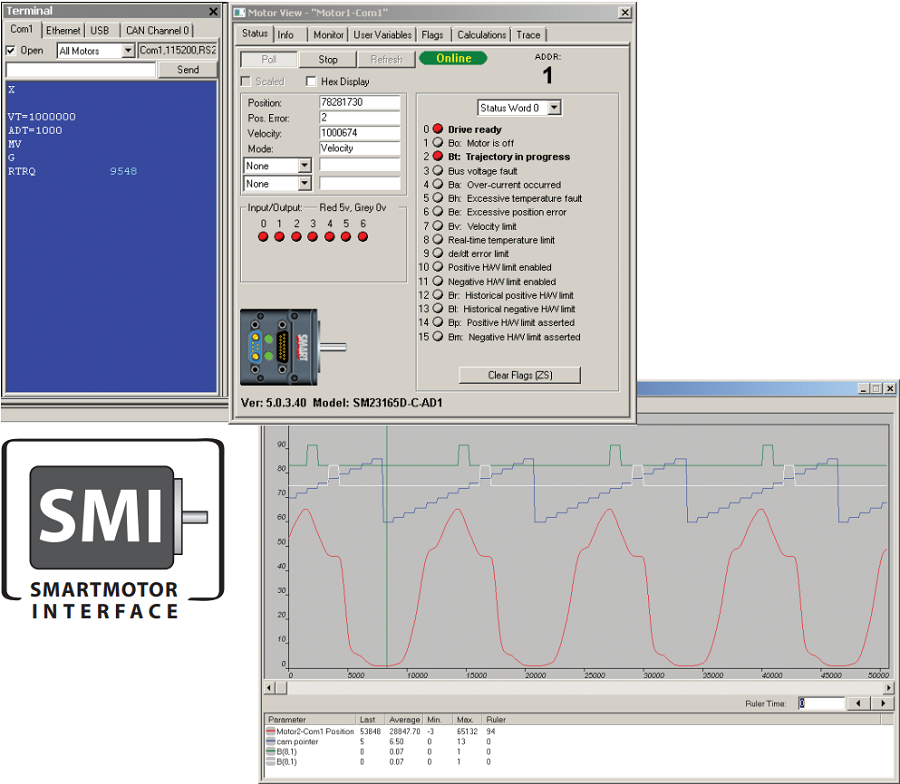Click I/O indicator 1 red LED
The width and height of the screenshot is (900, 784).
280,236
